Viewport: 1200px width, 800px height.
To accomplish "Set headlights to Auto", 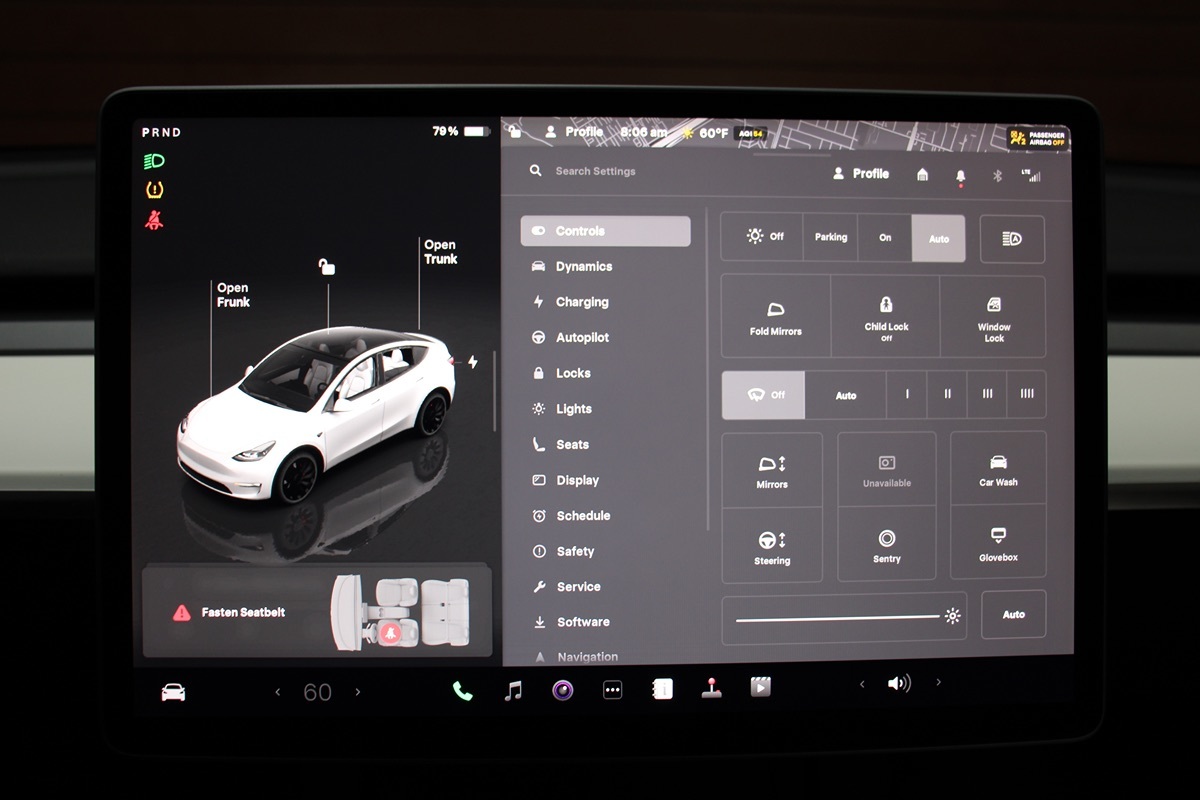I will pos(938,238).
